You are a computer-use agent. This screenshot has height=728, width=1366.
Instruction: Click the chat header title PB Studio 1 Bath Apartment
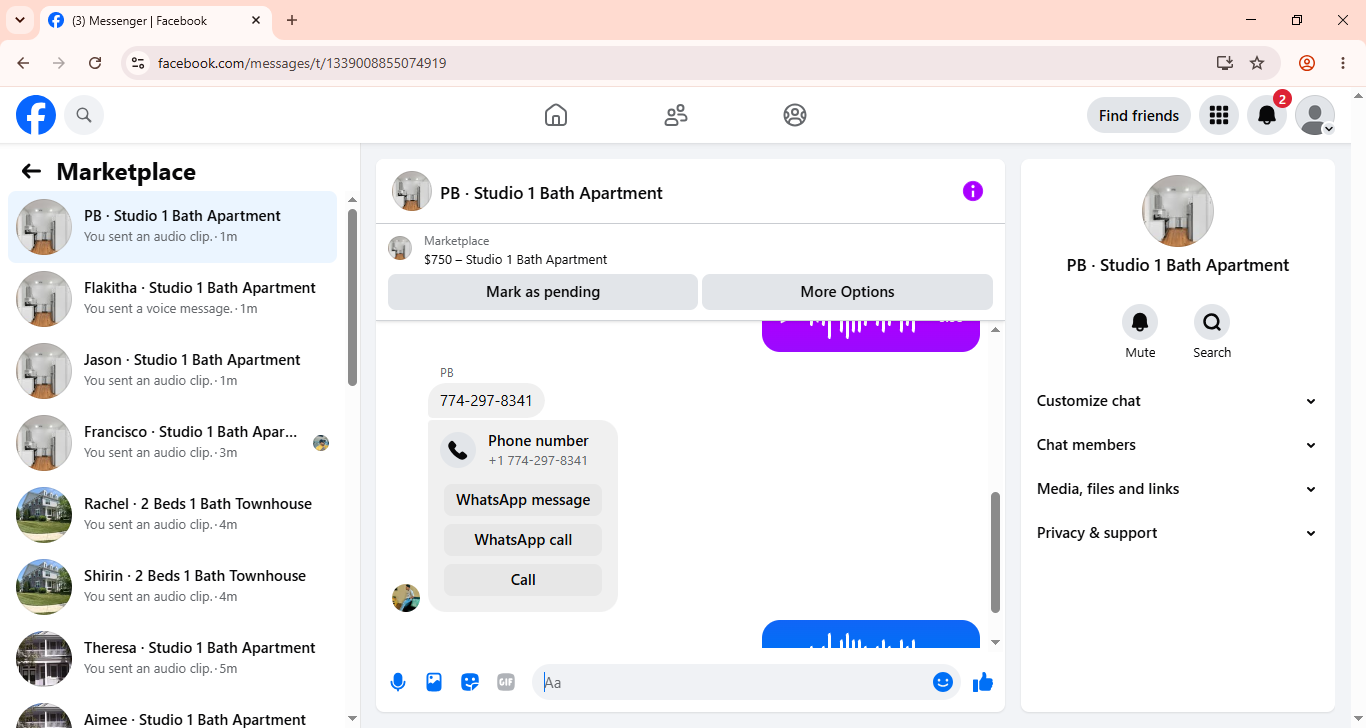tap(551, 193)
